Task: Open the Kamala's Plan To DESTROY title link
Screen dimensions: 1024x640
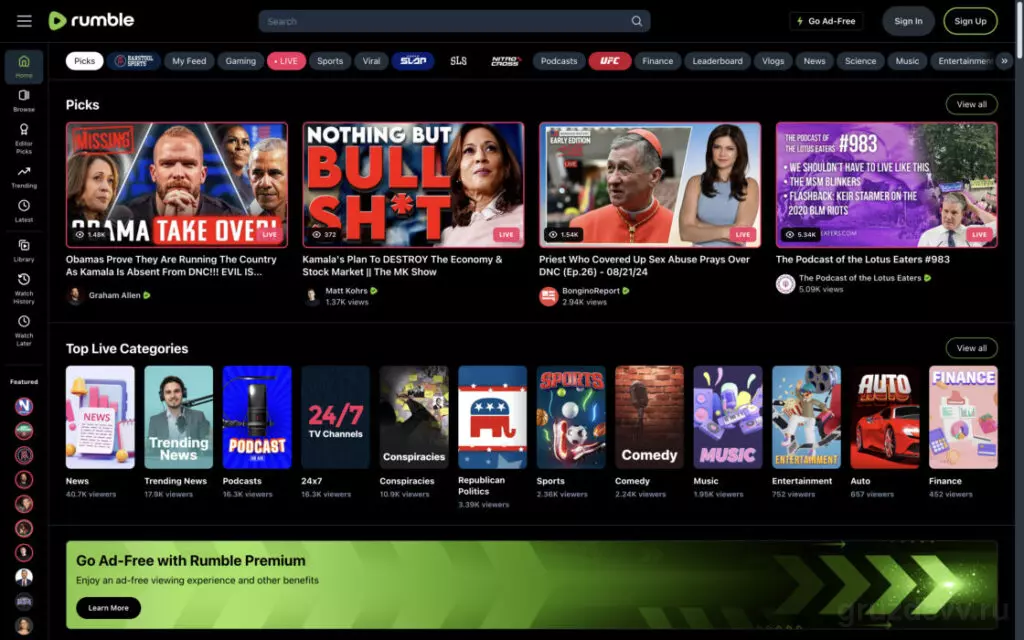Action: (x=402, y=266)
